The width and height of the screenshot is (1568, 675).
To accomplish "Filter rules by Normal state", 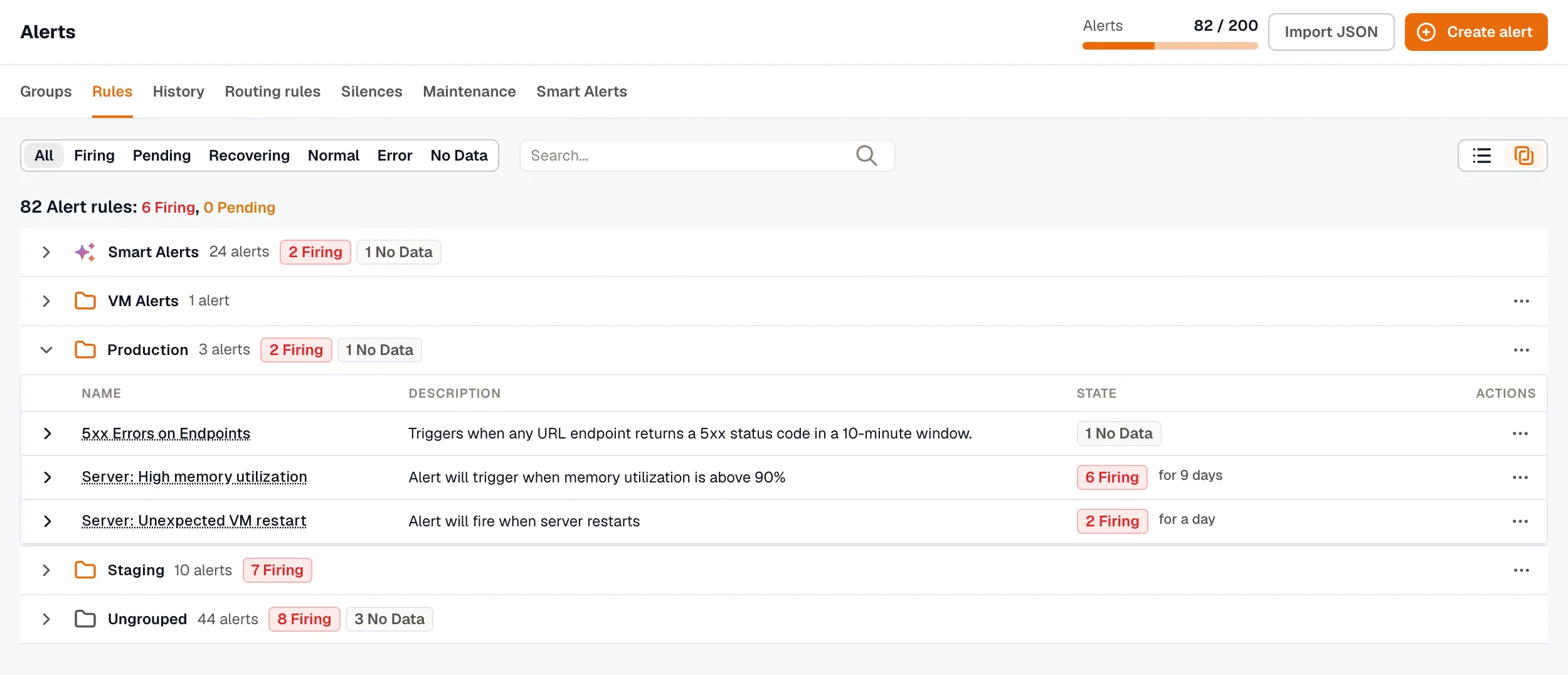I will (x=334, y=156).
